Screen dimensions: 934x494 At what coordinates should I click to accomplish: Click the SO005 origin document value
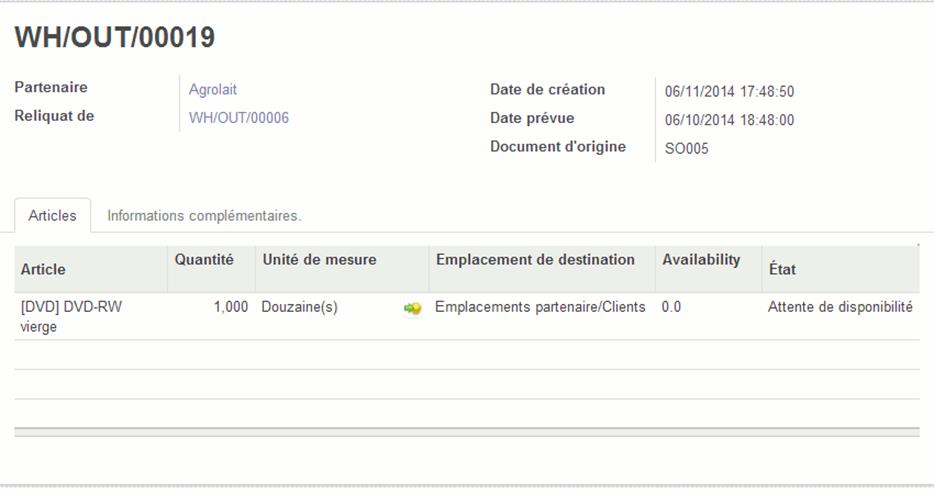tap(686, 148)
